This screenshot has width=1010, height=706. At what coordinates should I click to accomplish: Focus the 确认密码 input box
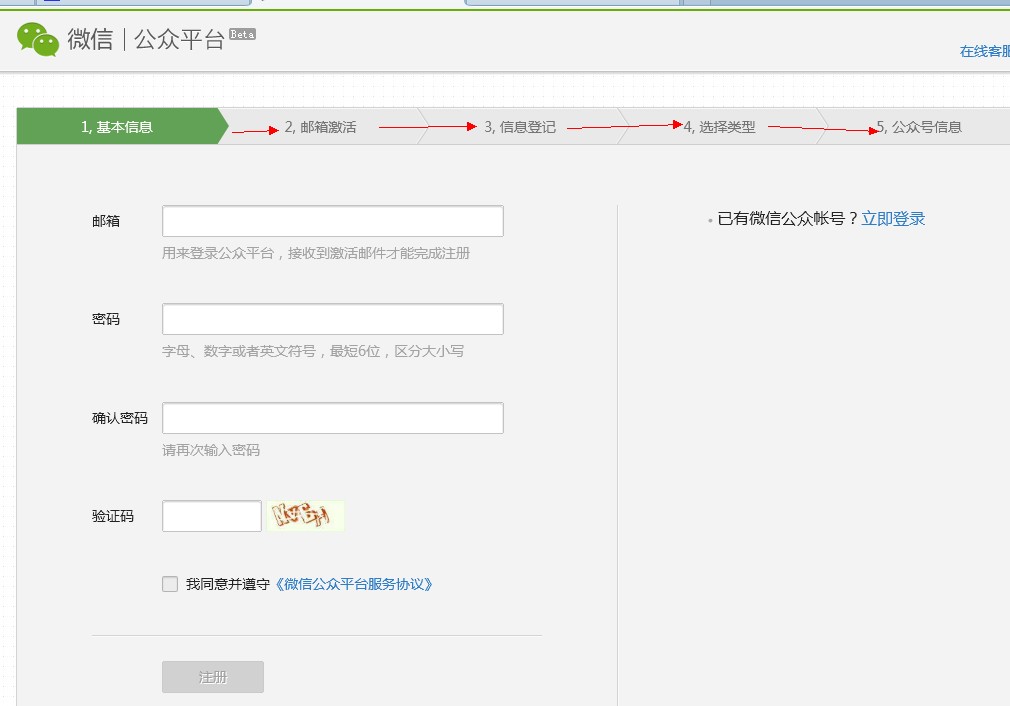coord(332,418)
